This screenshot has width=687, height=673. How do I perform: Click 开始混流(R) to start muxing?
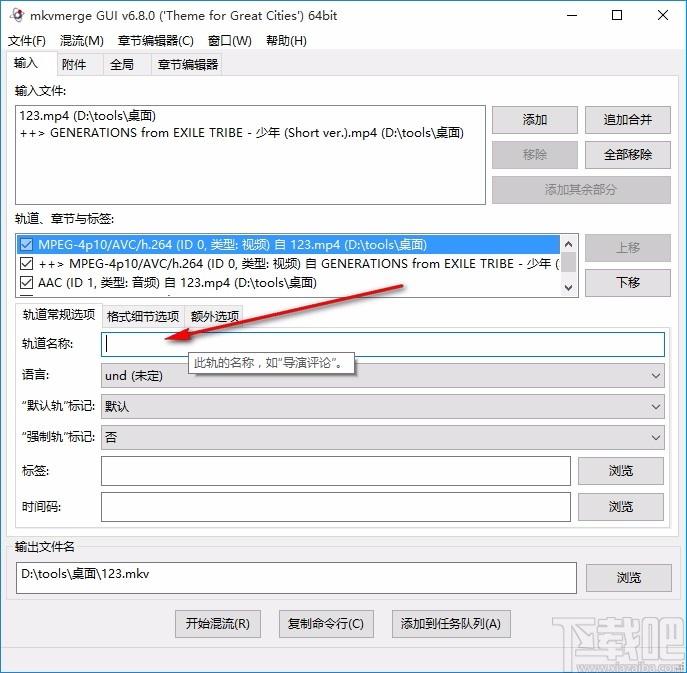218,623
